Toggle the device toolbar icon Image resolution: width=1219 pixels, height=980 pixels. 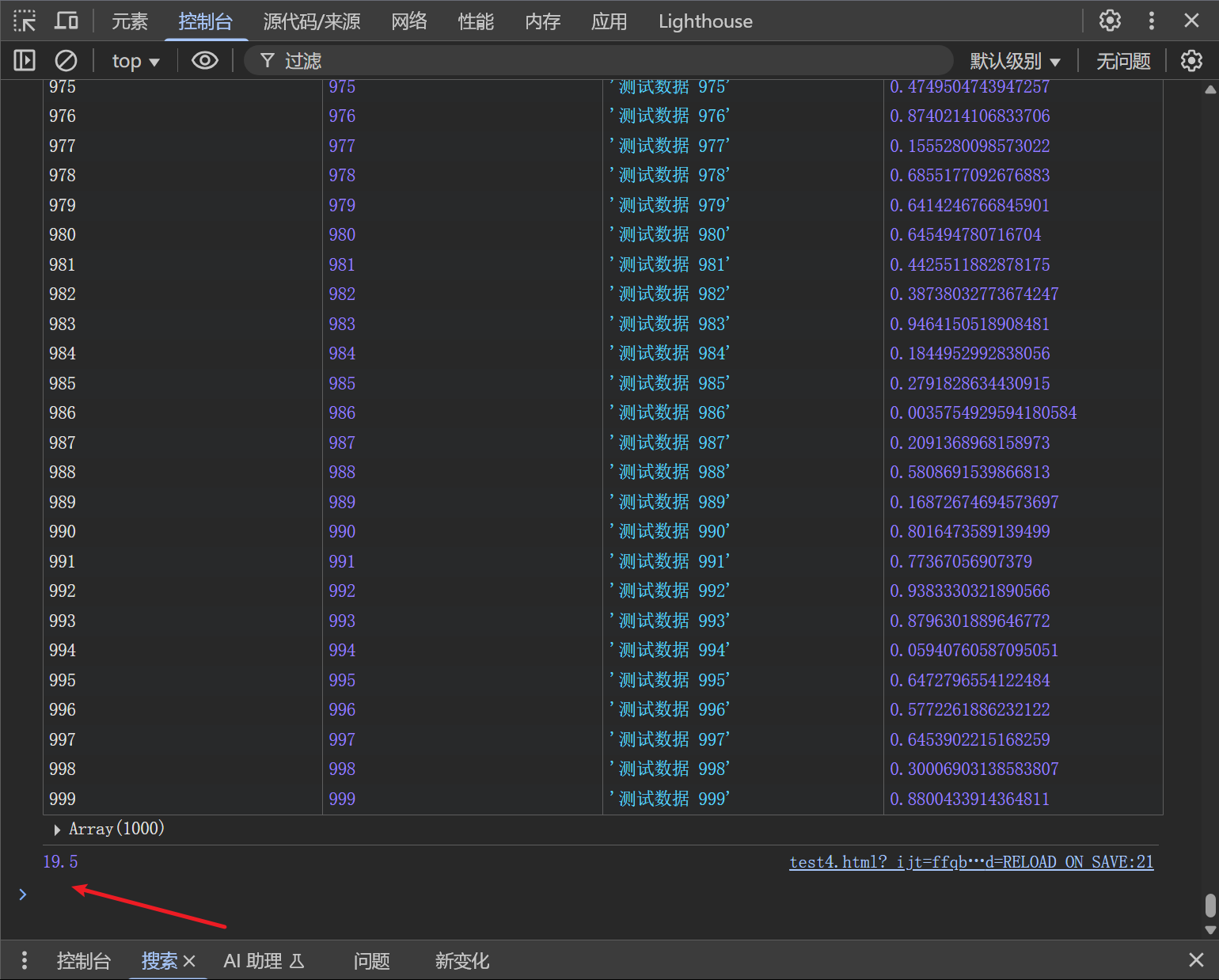66,21
